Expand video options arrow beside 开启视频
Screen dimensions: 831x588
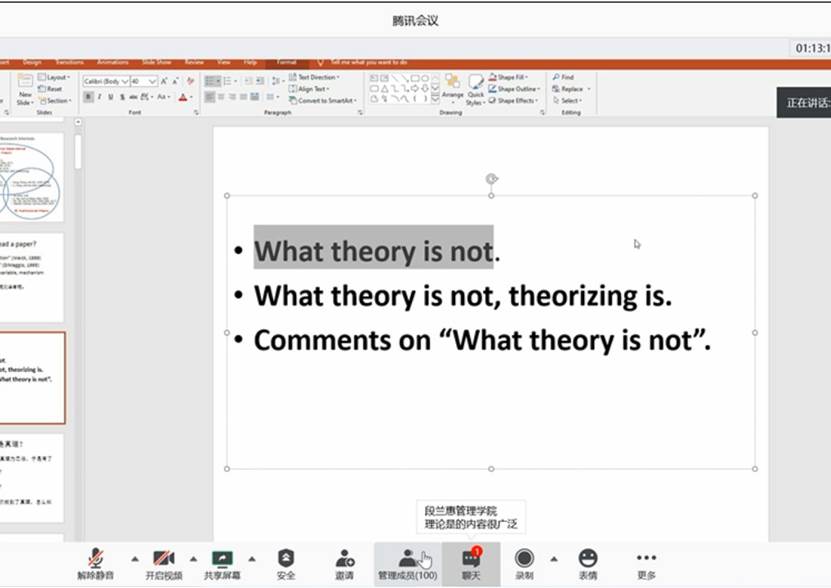point(192,558)
